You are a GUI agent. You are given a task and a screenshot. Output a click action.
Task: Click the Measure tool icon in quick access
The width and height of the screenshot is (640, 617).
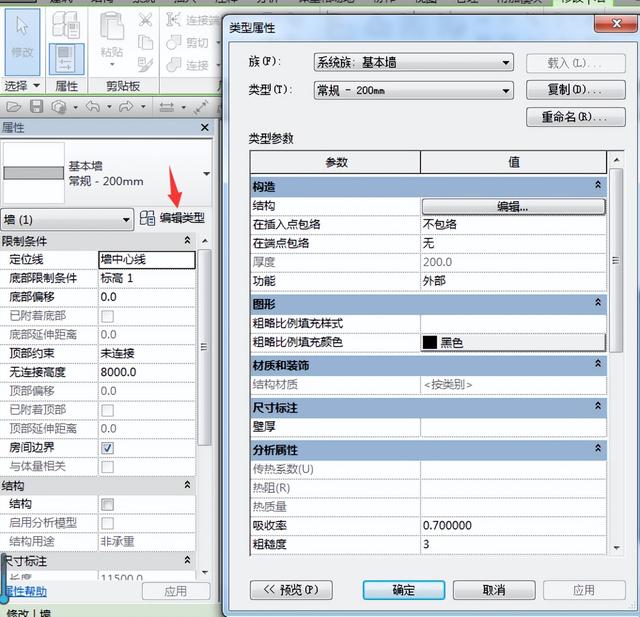pos(201,107)
